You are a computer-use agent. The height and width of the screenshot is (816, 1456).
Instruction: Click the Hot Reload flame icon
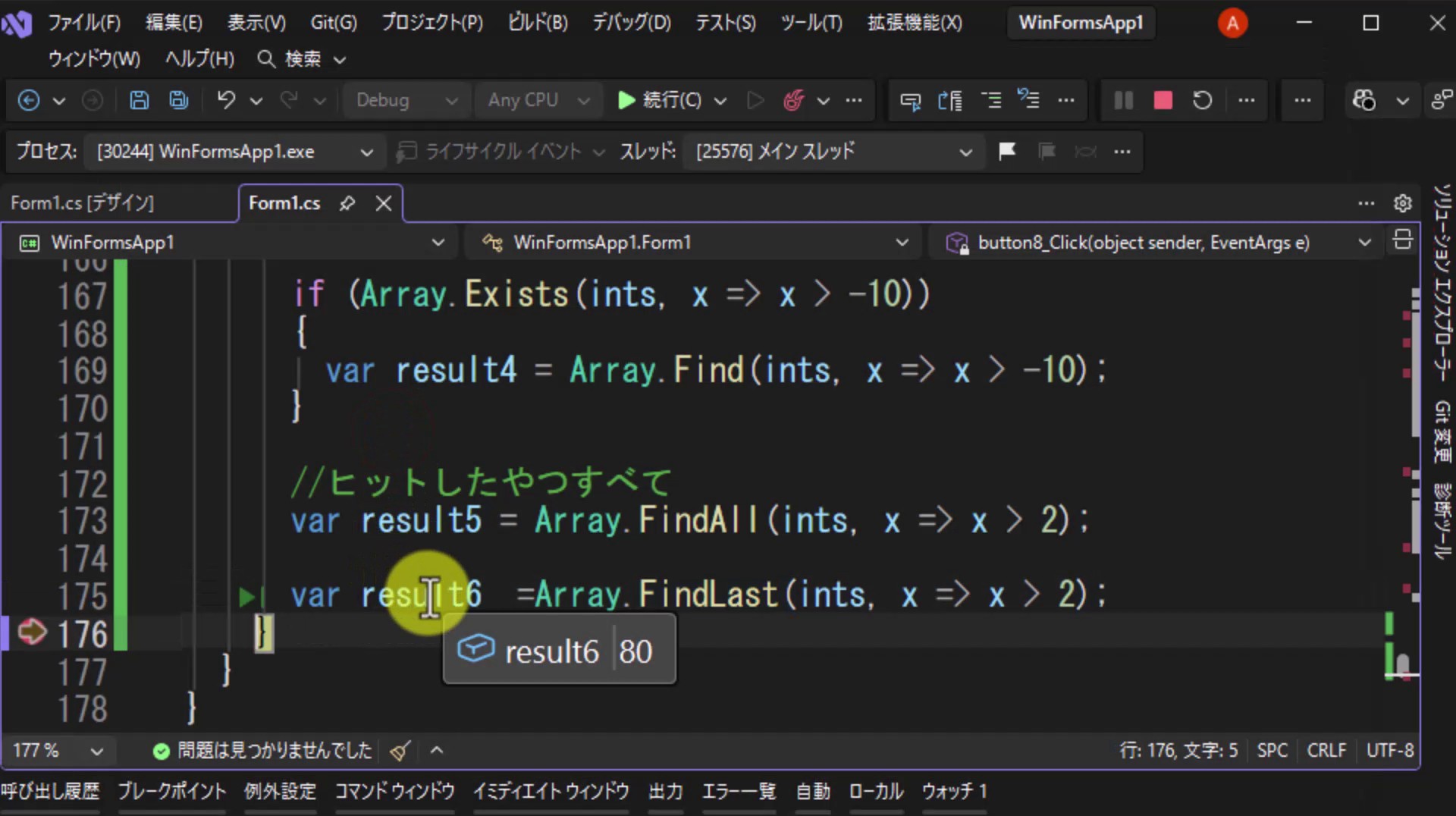click(x=793, y=100)
